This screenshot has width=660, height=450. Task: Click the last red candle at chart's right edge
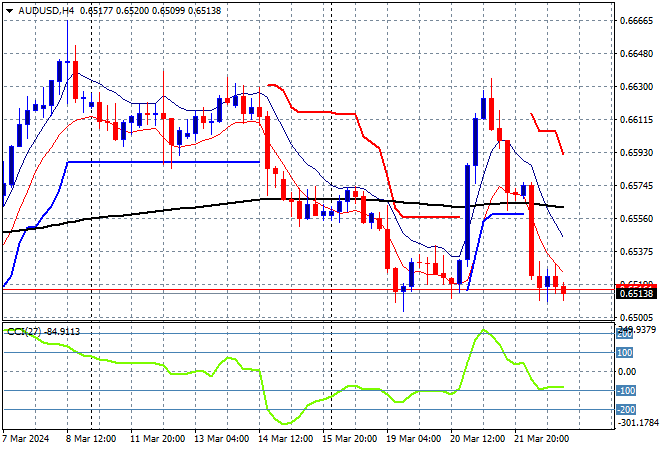point(564,290)
